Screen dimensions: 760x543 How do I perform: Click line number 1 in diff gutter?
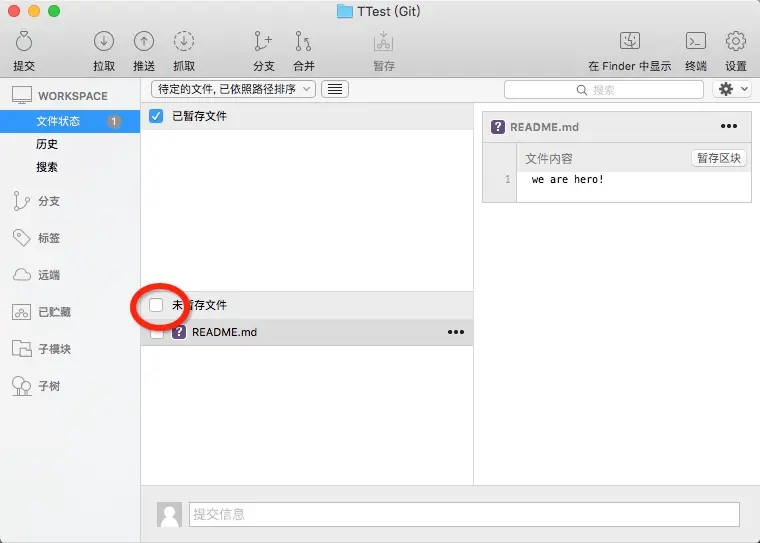click(507, 179)
